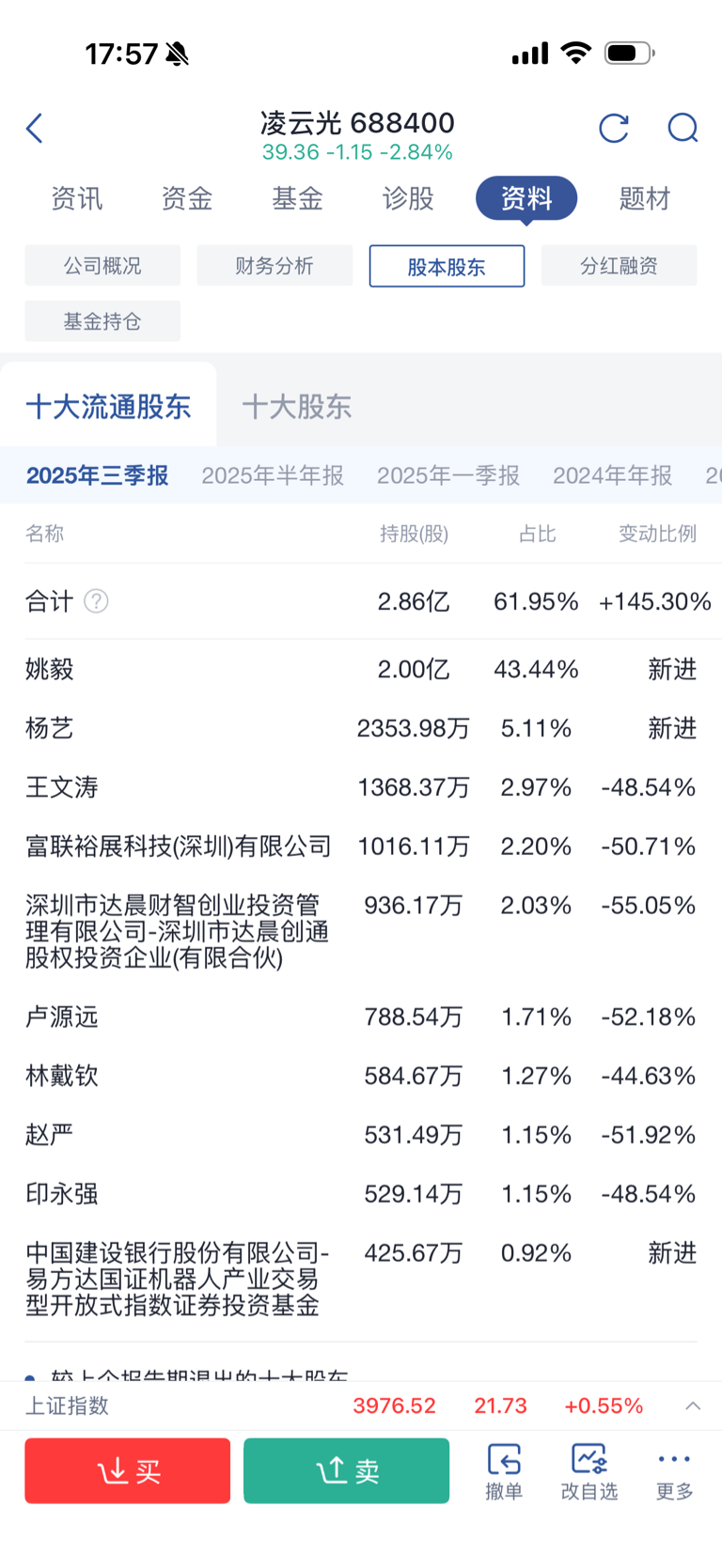Open the search magnifier icon
The height and width of the screenshot is (1568, 722).
pyautogui.click(x=683, y=128)
